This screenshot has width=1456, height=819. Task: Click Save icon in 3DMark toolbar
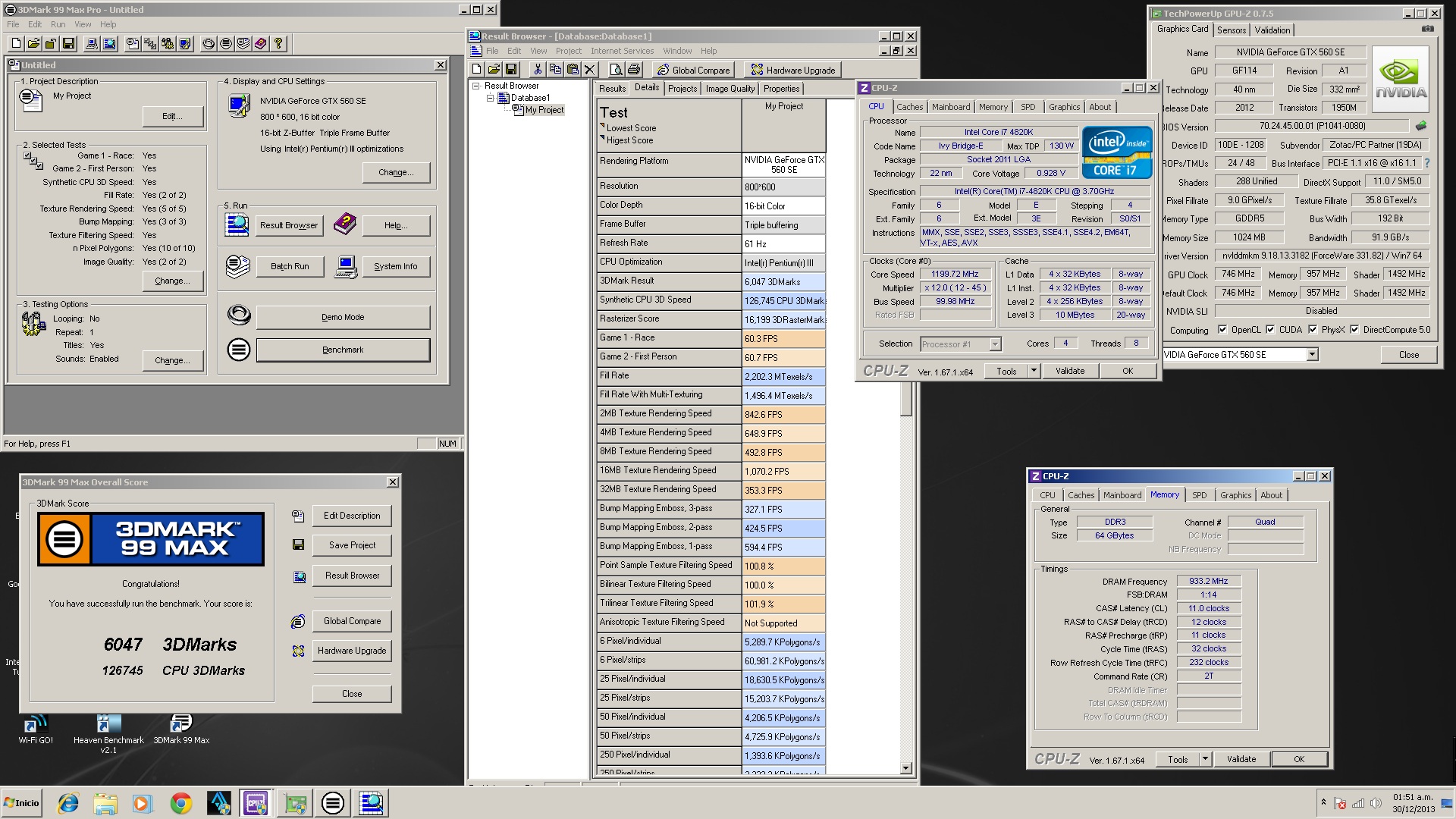(x=68, y=43)
